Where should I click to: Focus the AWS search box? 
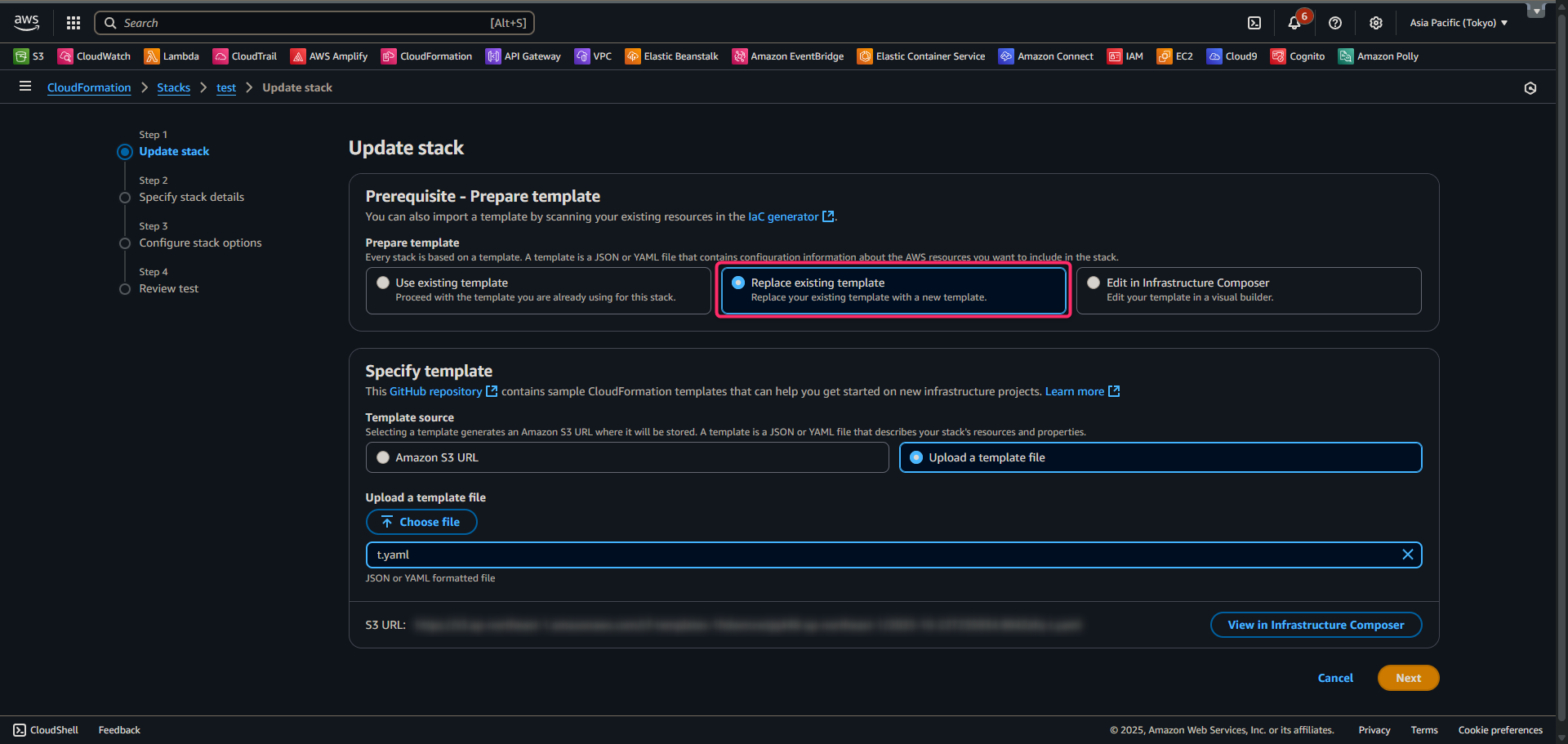314,23
